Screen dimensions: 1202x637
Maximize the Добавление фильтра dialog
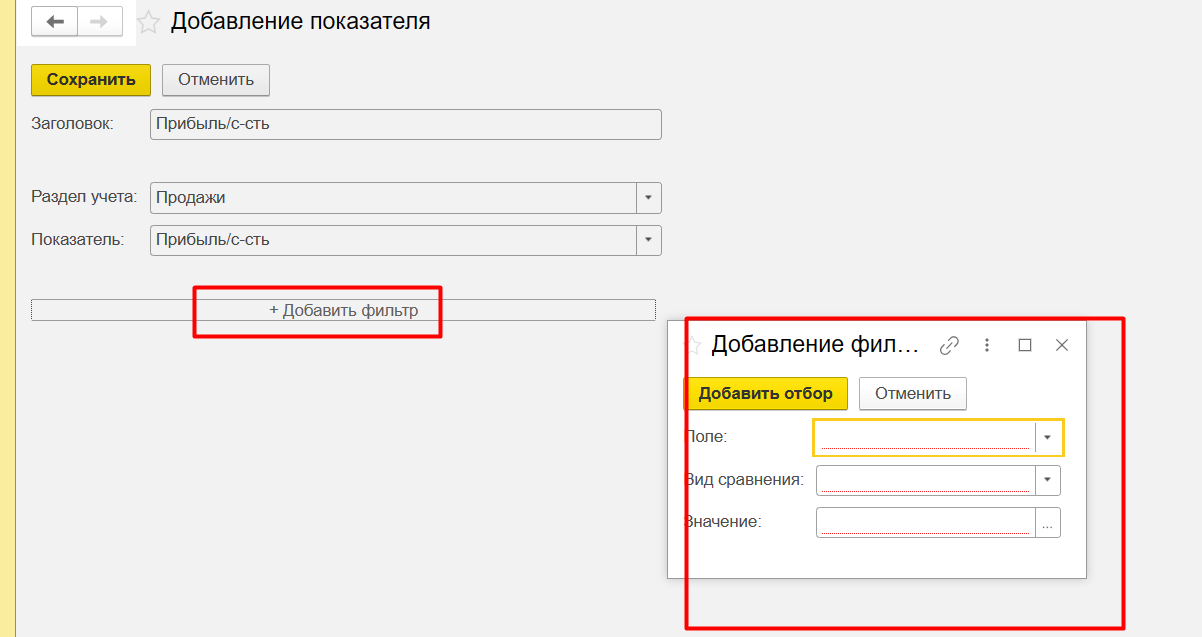[1024, 345]
